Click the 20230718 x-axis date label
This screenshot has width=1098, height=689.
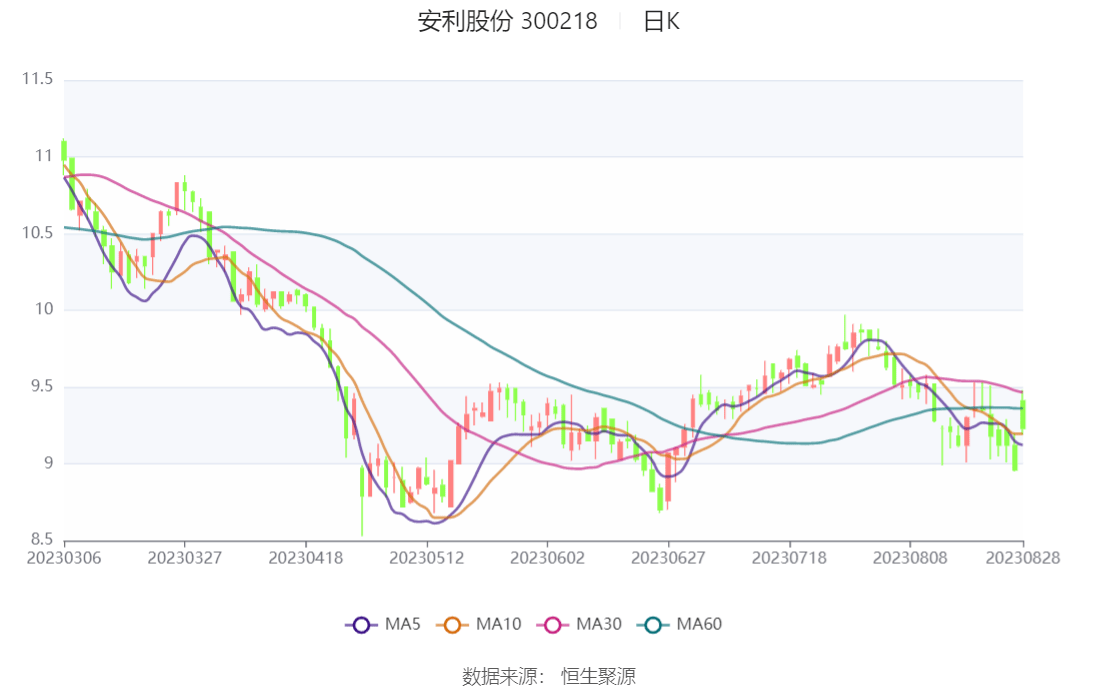(x=789, y=558)
